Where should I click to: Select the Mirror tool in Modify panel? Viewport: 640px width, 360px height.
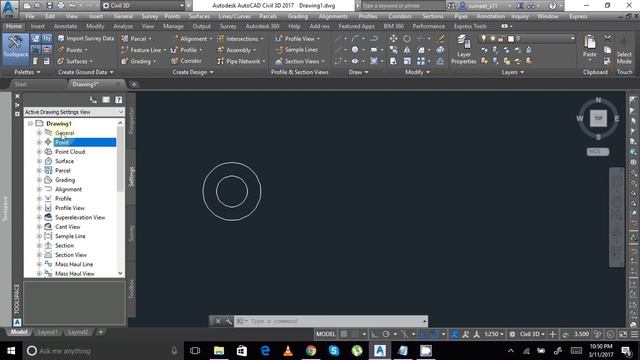tap(407, 50)
